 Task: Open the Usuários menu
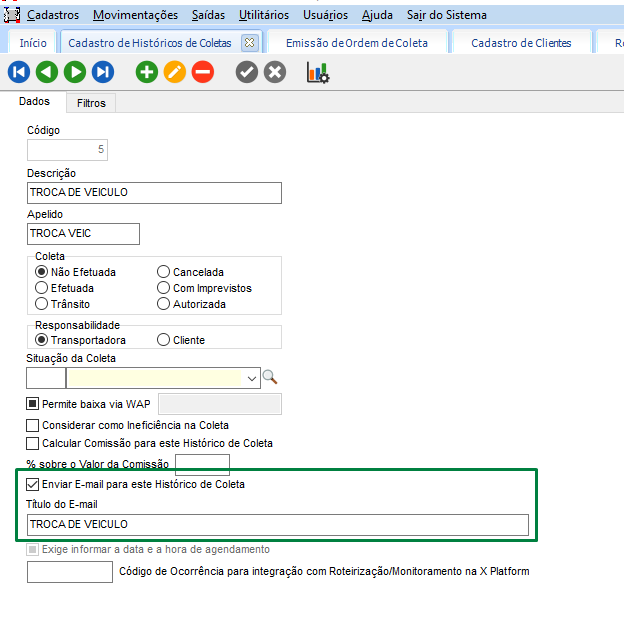[325, 15]
